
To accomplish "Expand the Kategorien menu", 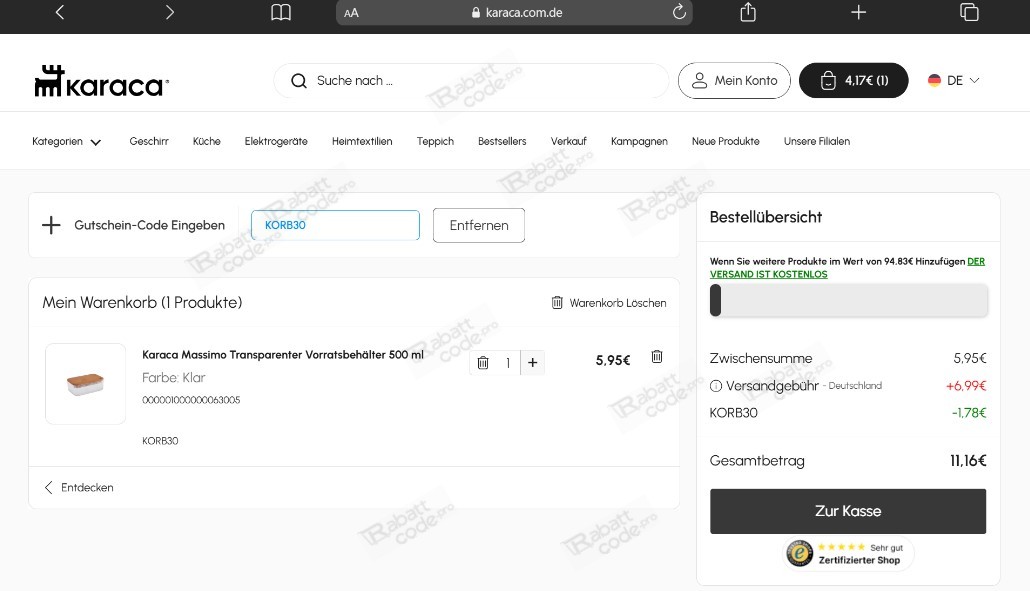I will click(x=66, y=141).
